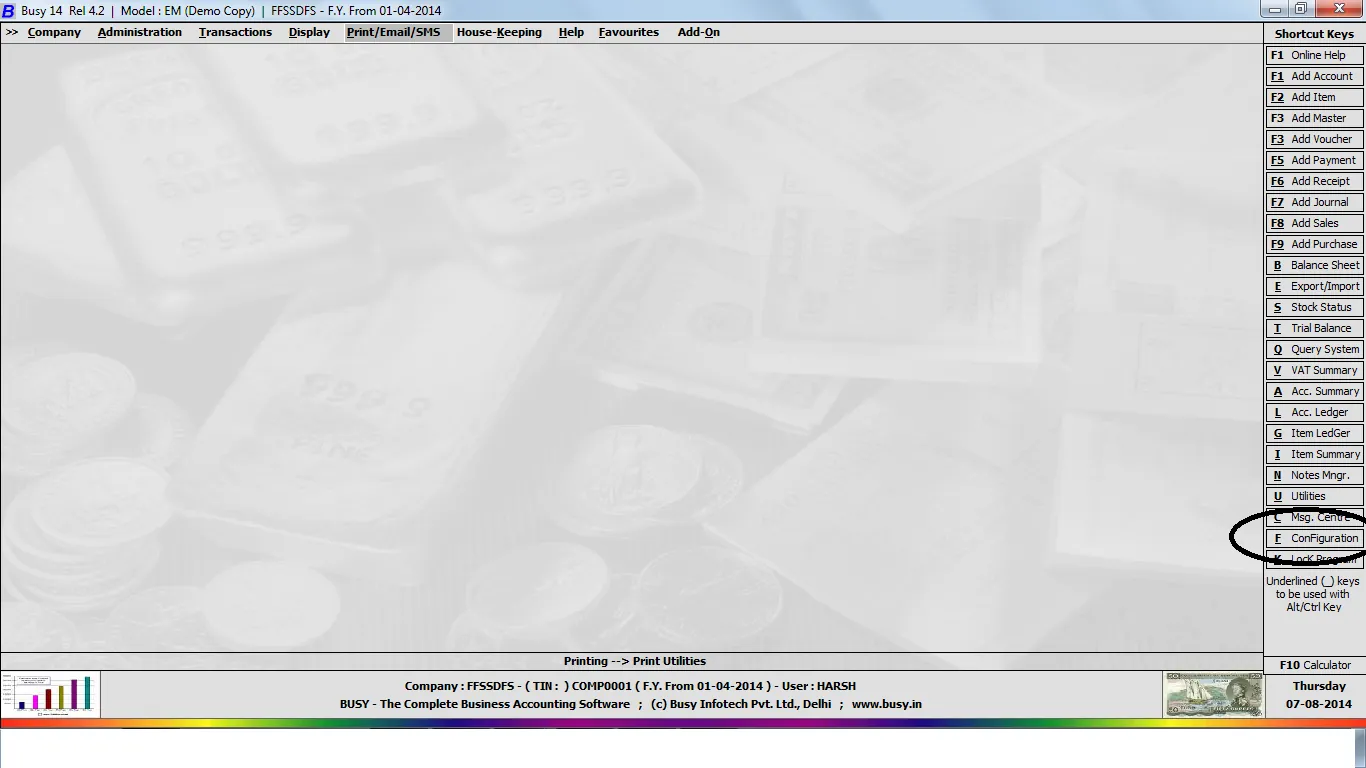Open the VAT Summary shortcut

tap(1314, 370)
